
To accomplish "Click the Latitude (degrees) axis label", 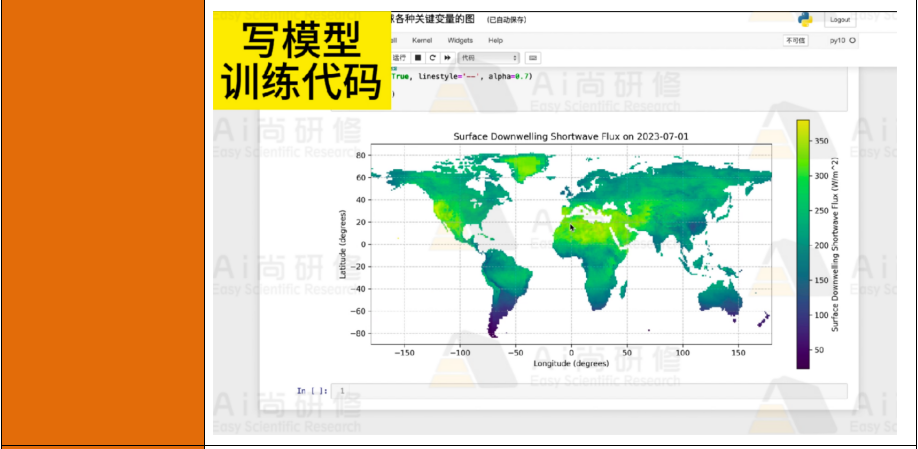I will point(343,244).
